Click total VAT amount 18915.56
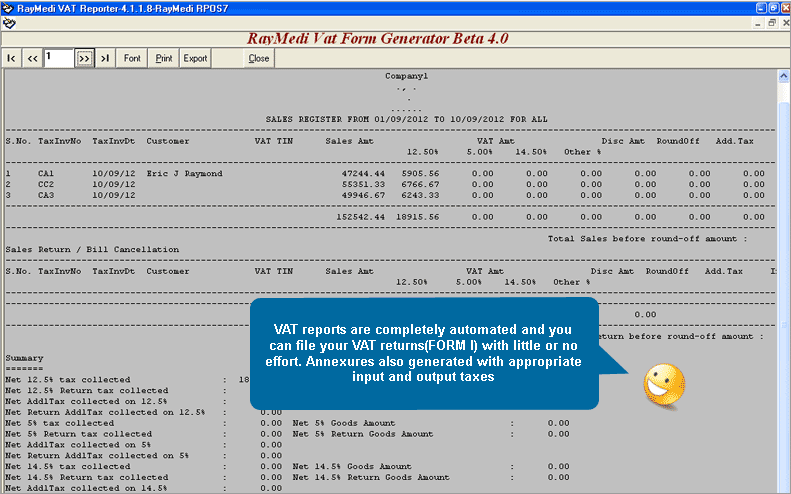 coord(418,217)
